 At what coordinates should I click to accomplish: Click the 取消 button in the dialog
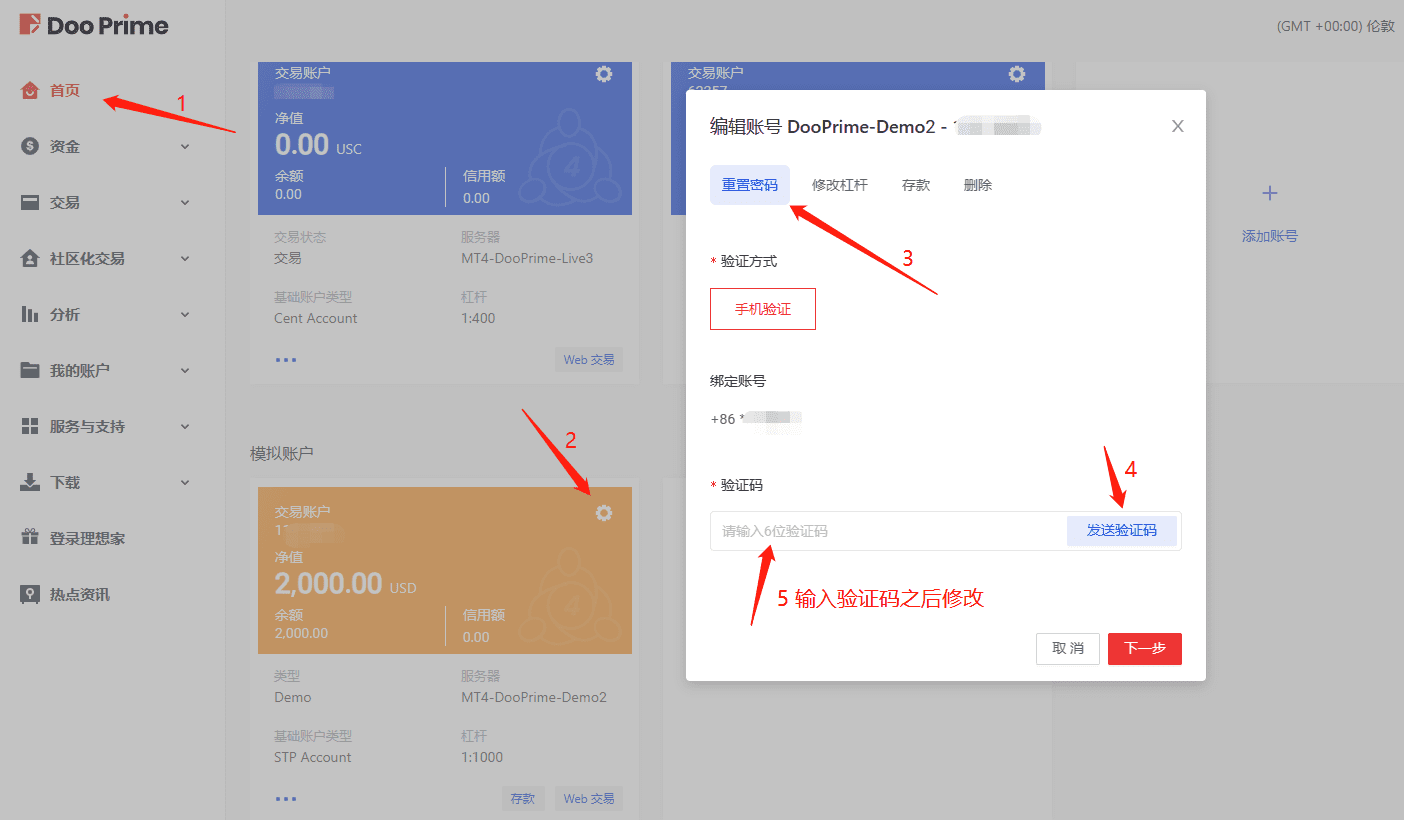pos(1068,648)
